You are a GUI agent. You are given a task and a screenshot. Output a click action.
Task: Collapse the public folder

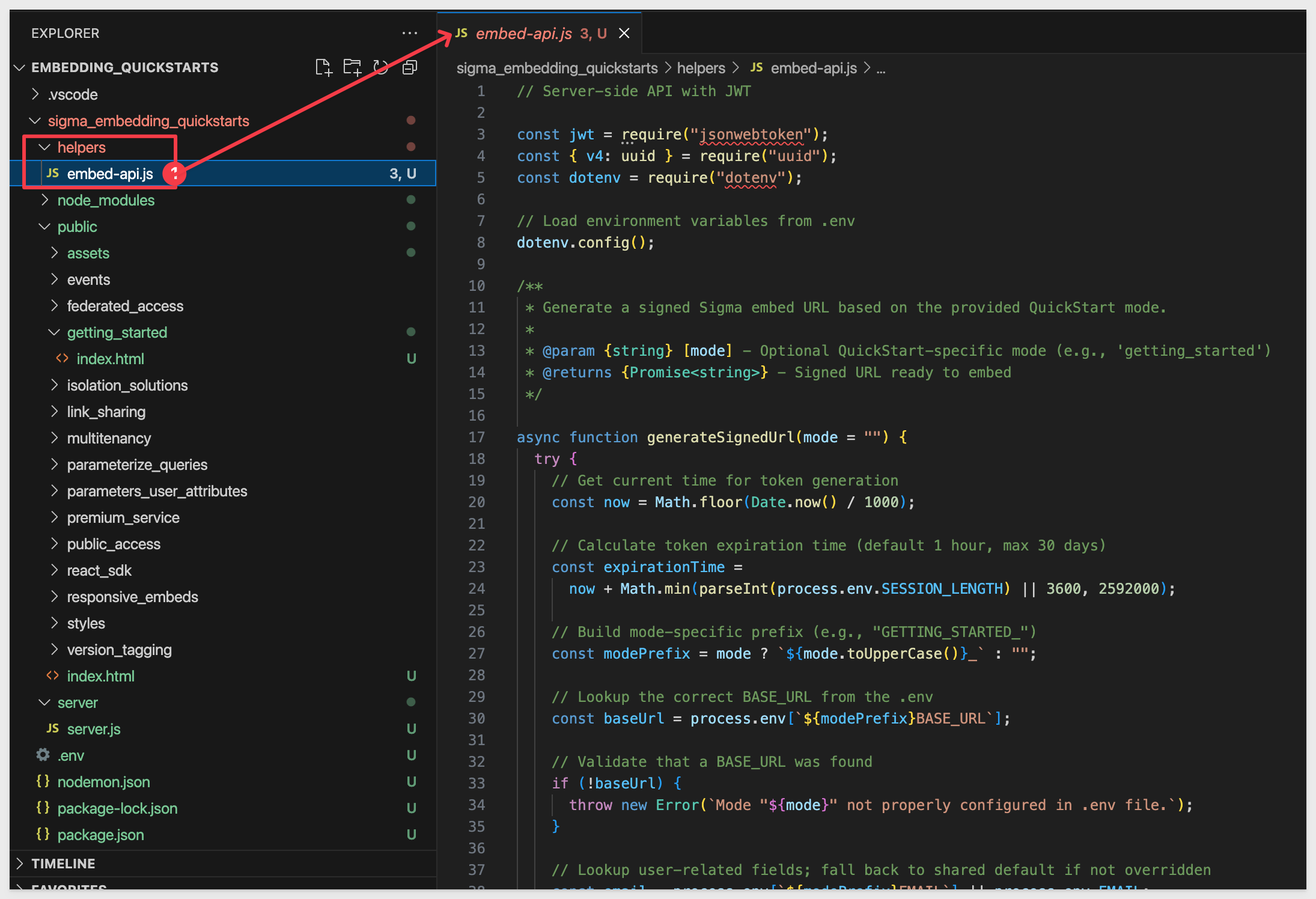point(44,227)
